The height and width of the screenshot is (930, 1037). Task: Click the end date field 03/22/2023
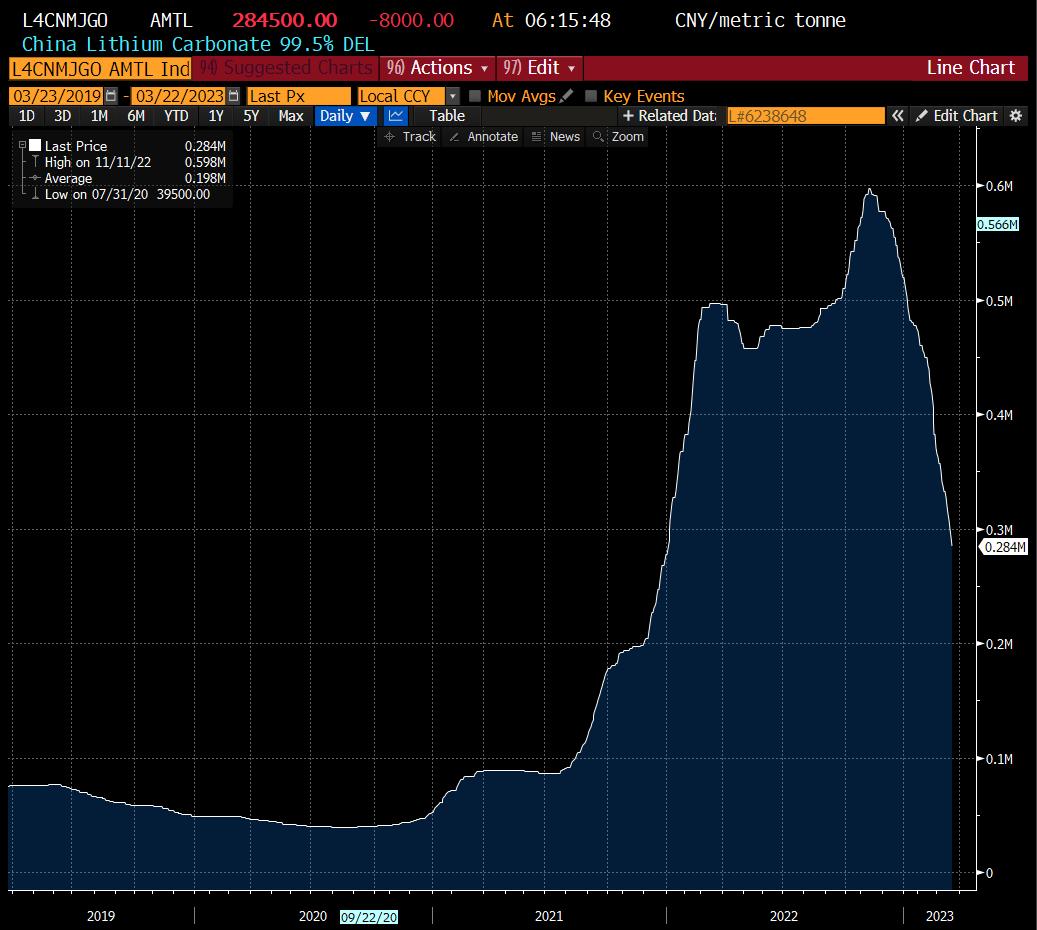point(180,96)
